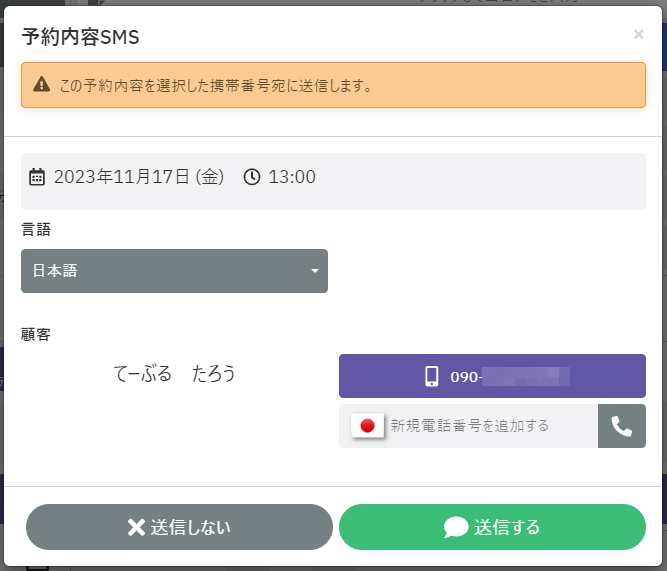Click the mobile phone icon before 090
Screen dimensions: 667x571
tap(432, 377)
